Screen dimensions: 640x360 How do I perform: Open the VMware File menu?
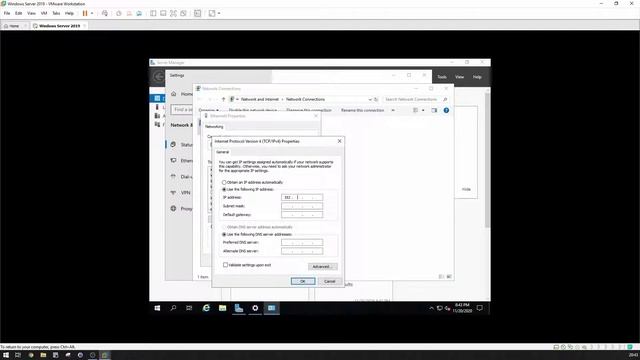[x=7, y=13]
